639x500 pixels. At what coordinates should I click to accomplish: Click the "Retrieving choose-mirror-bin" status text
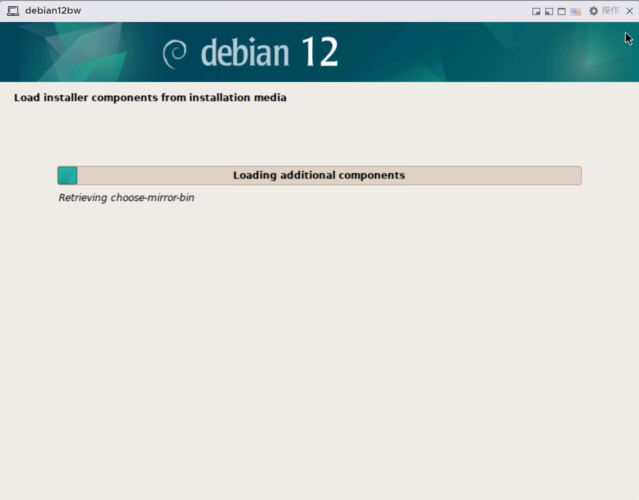(126, 198)
